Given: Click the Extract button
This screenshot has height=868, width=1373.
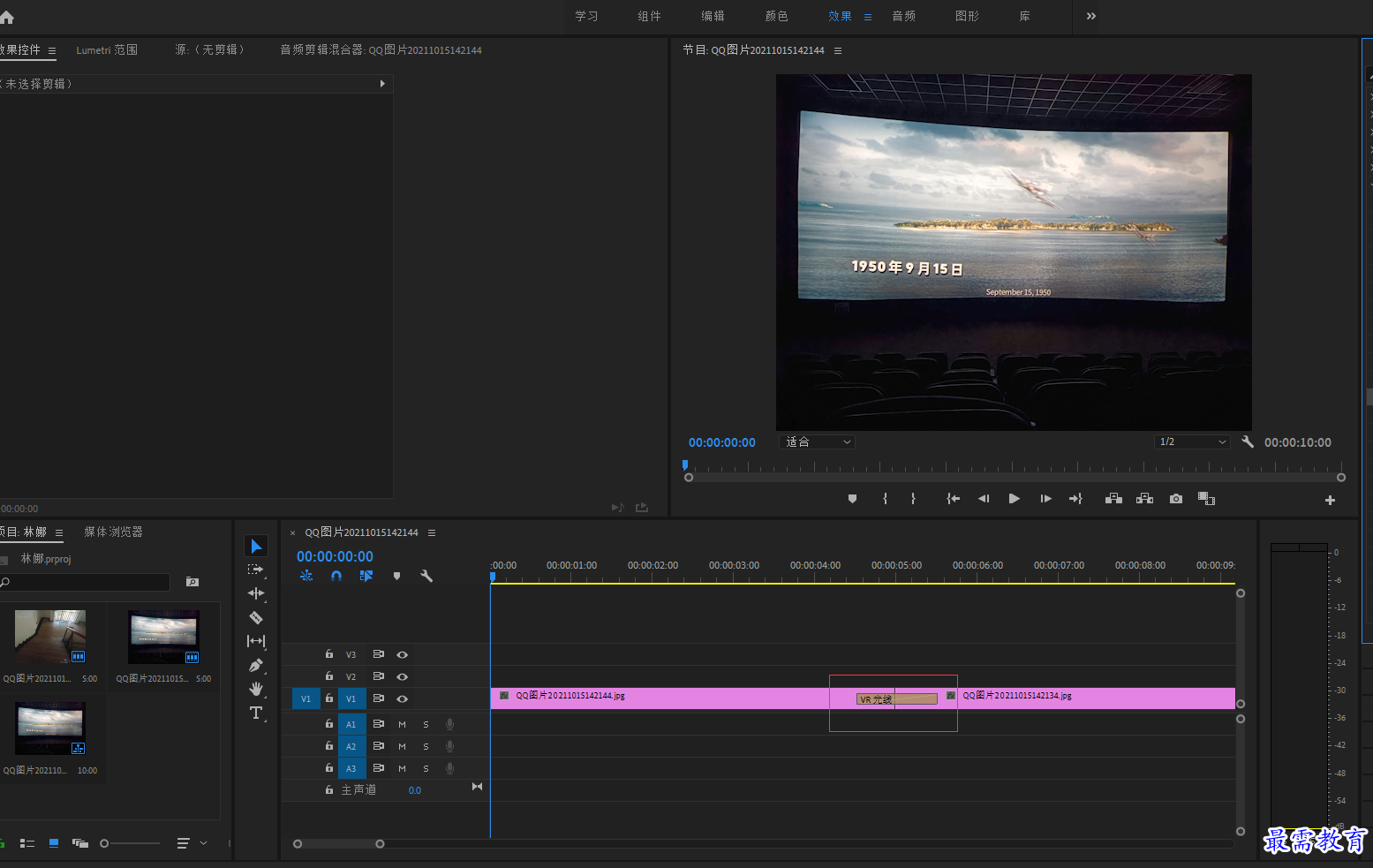Looking at the screenshot, I should coord(1145,499).
